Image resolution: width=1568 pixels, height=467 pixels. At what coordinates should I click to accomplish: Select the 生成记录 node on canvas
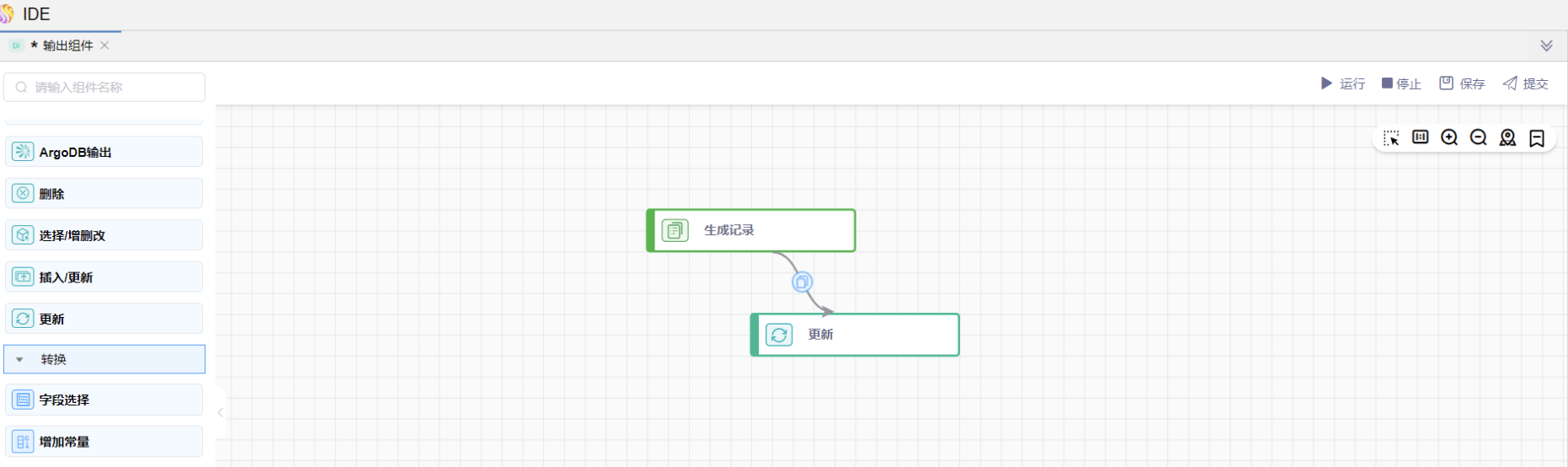pyautogui.click(x=751, y=230)
